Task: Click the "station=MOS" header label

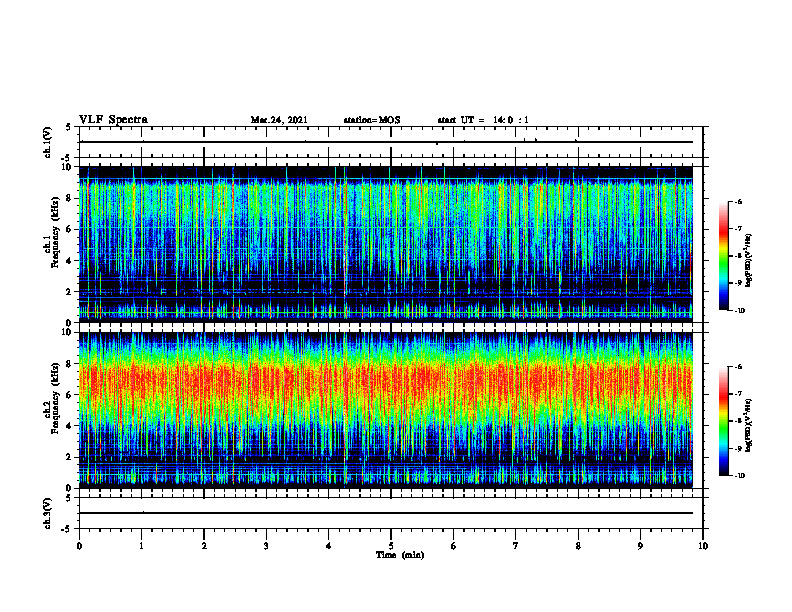Action: 372,120
